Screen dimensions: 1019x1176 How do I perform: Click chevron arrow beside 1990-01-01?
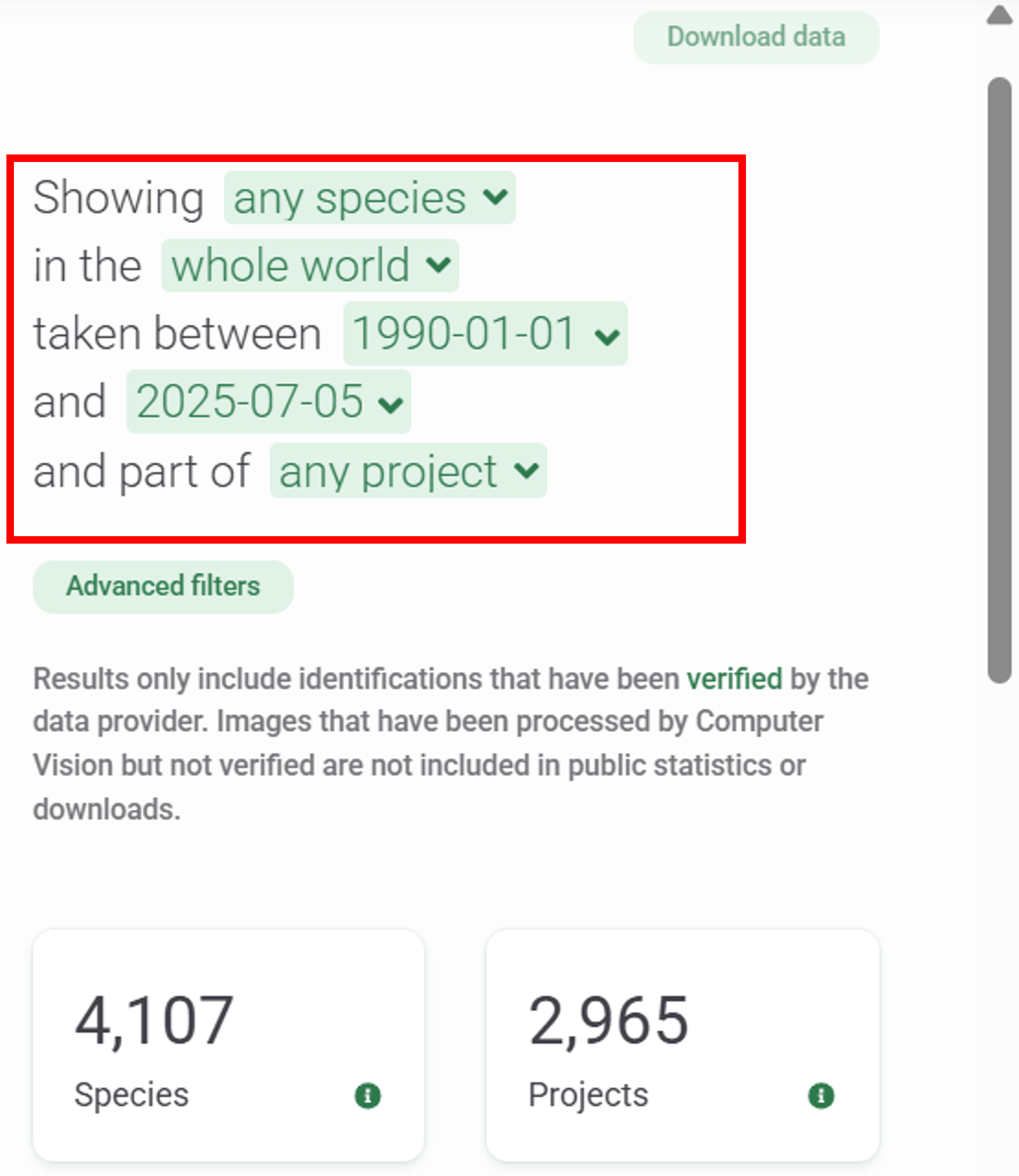606,336
